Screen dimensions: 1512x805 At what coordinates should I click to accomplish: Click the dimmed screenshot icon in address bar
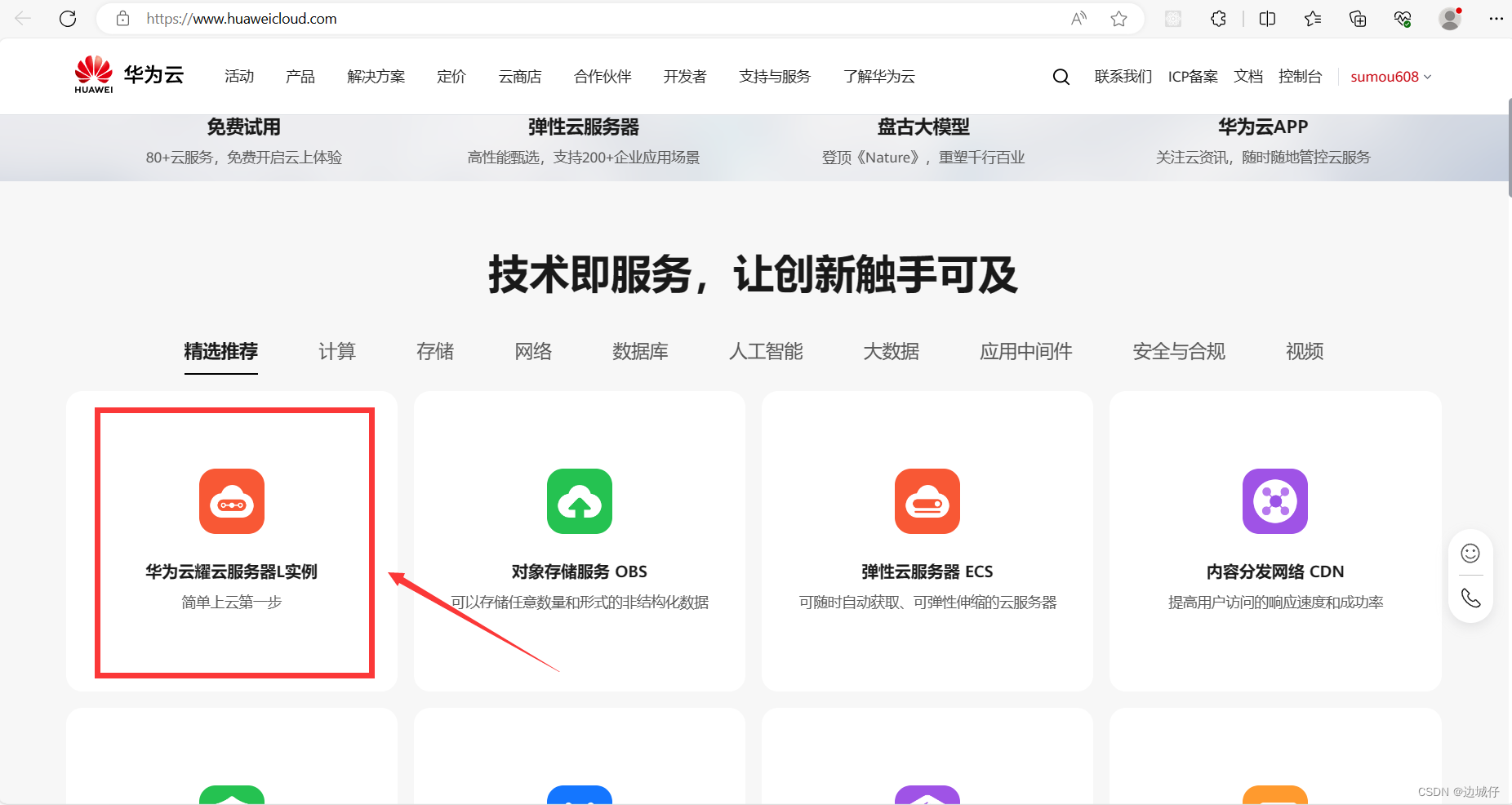(1173, 18)
